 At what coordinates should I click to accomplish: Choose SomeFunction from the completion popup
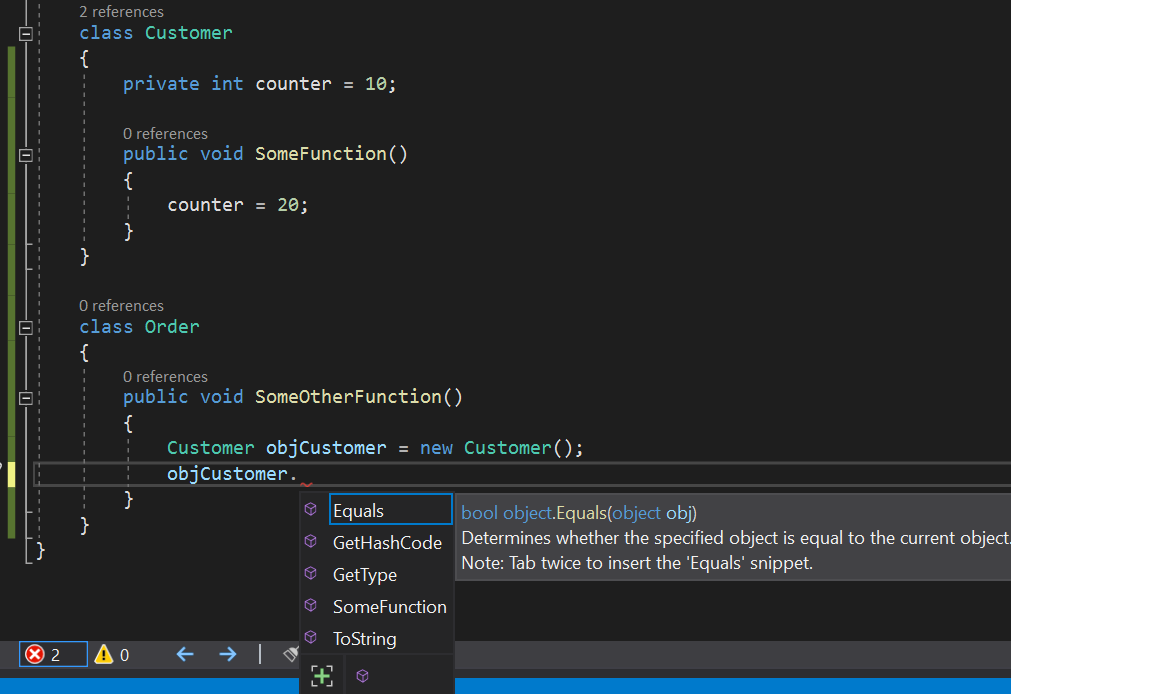coord(389,606)
